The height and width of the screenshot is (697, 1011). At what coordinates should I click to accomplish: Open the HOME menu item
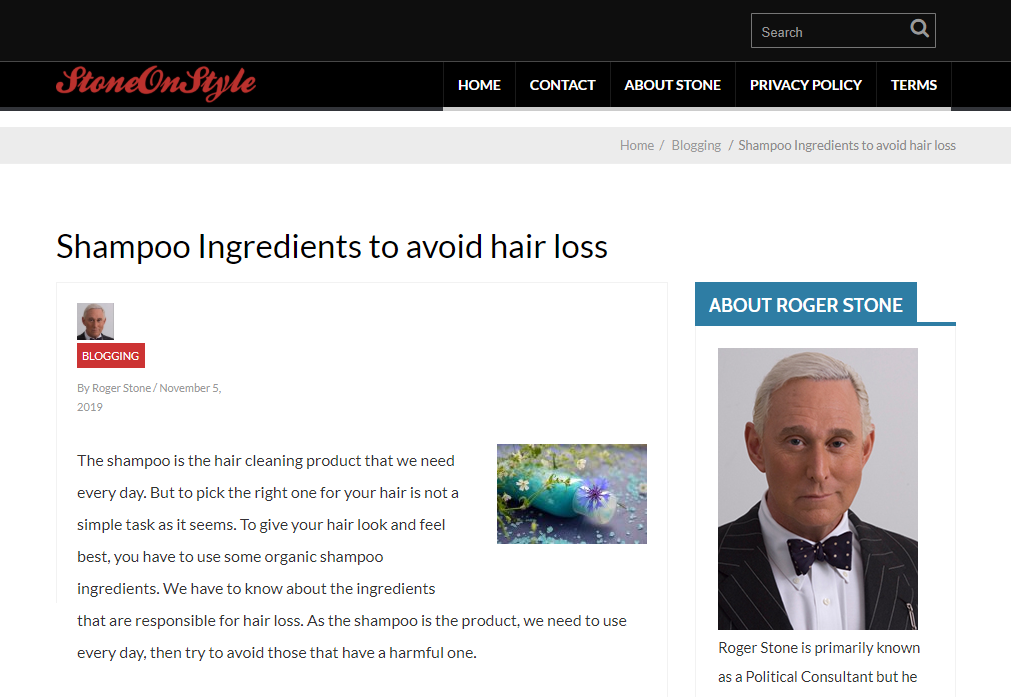coord(479,85)
